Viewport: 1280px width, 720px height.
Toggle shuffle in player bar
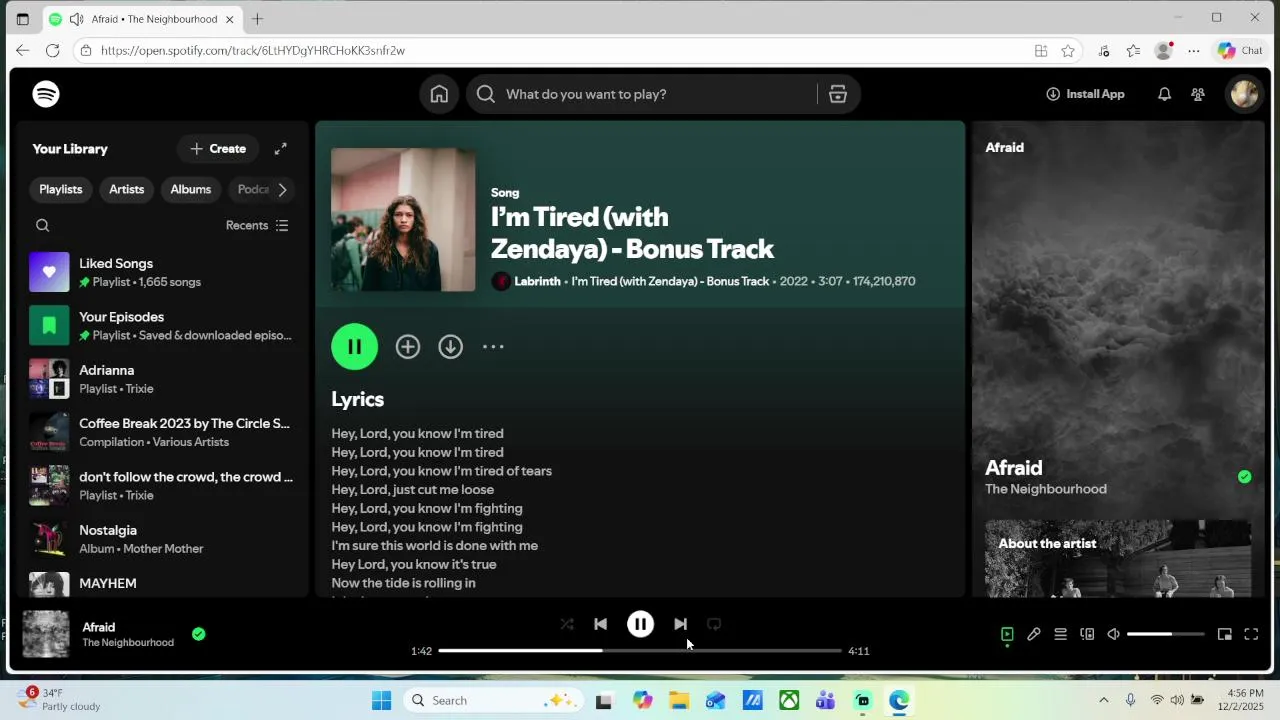[567, 624]
